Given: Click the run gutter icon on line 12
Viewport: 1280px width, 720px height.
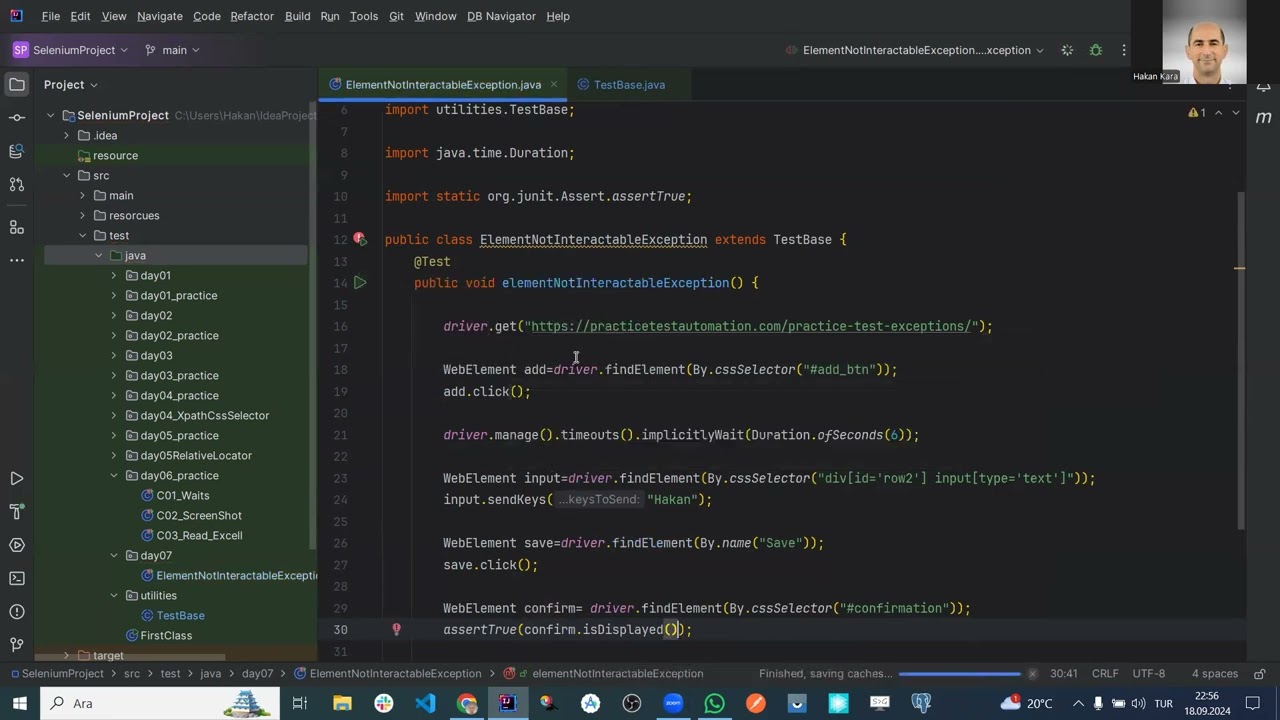Looking at the screenshot, I should tap(360, 239).
